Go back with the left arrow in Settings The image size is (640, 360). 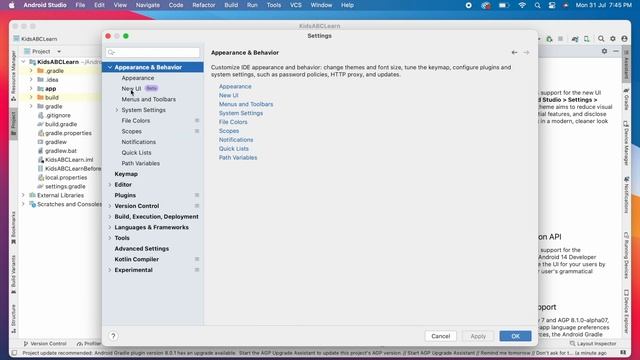514,53
